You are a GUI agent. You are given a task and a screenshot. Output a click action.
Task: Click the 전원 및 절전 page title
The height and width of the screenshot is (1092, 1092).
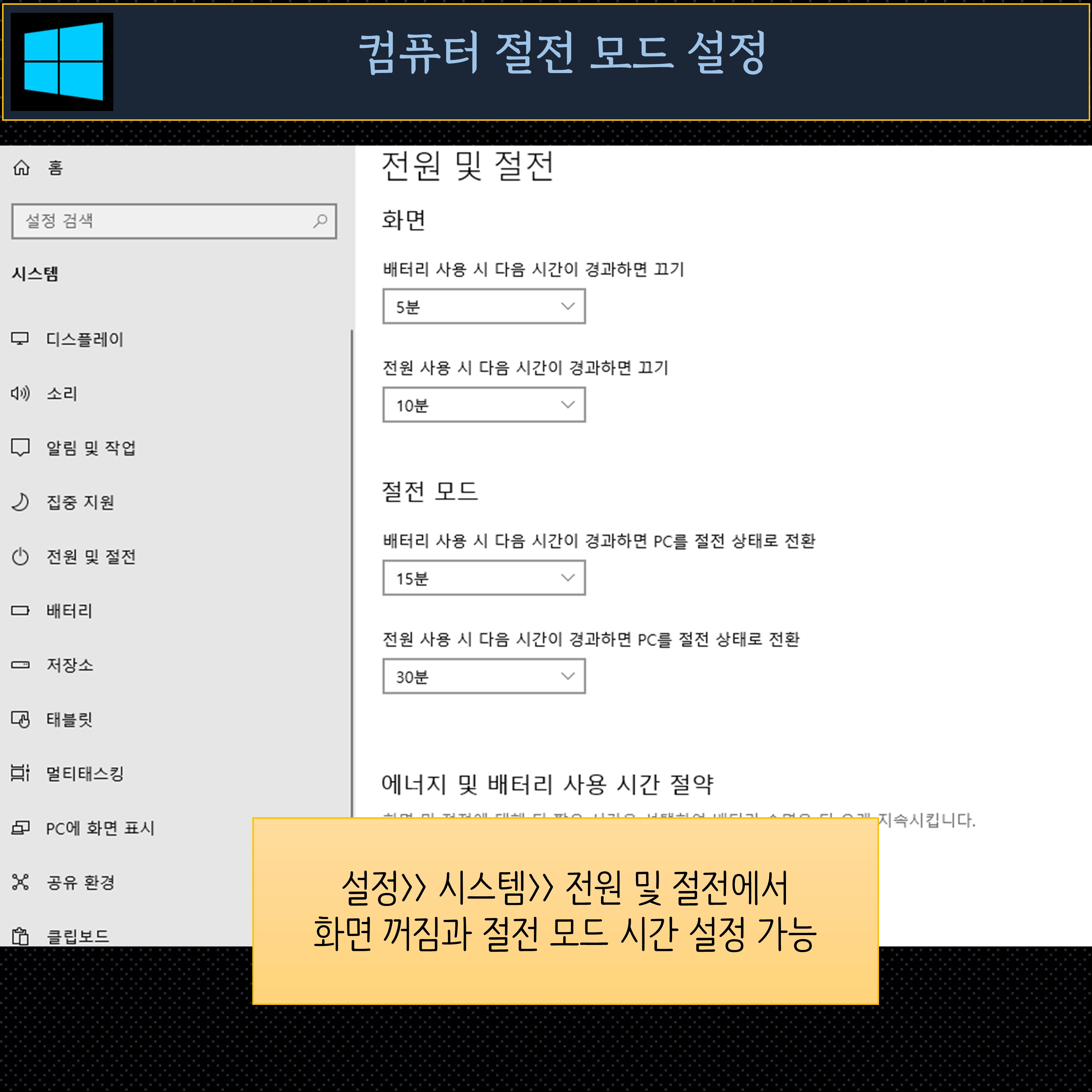pyautogui.click(x=468, y=166)
